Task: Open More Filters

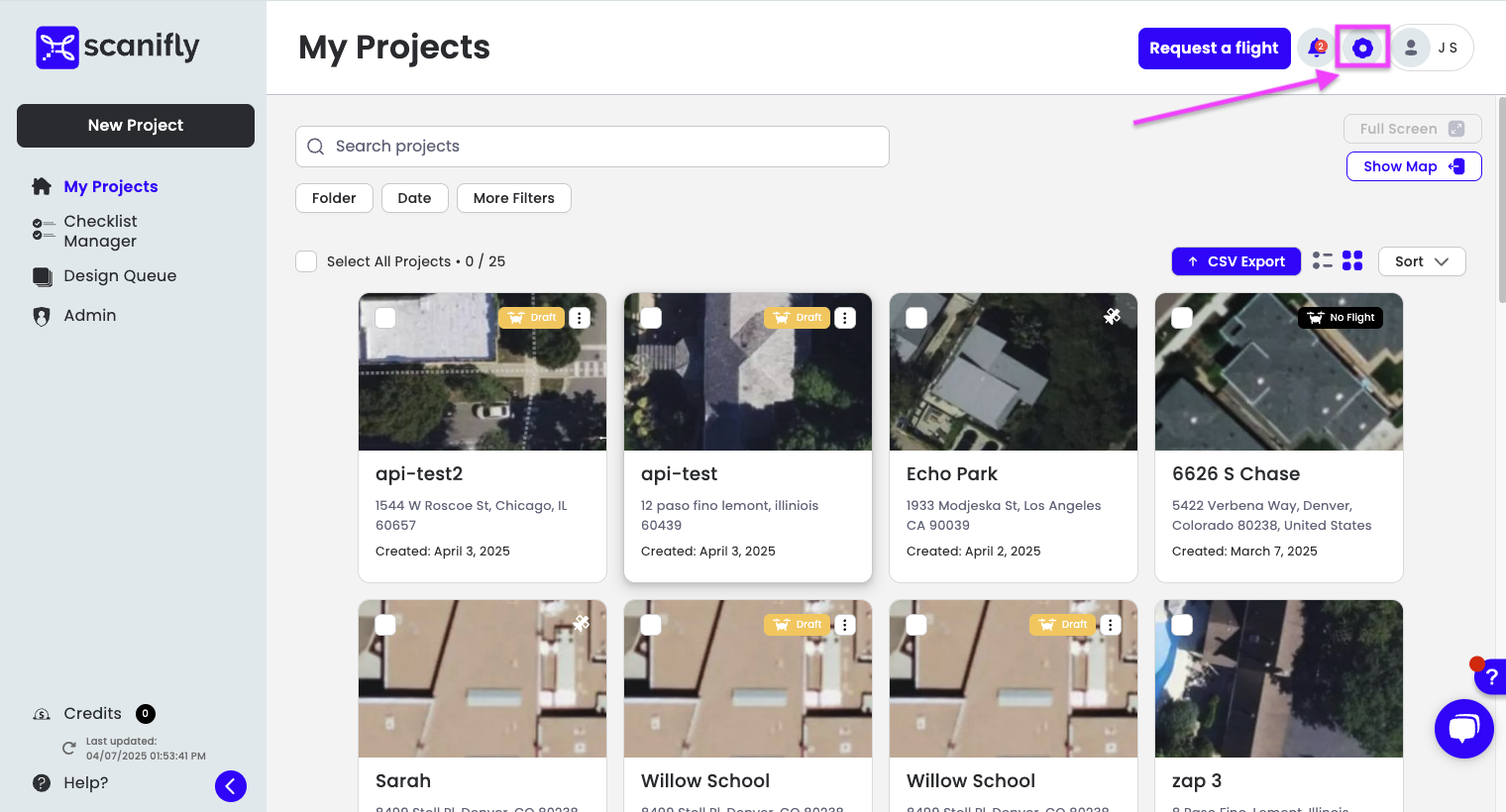Action: coord(514,198)
